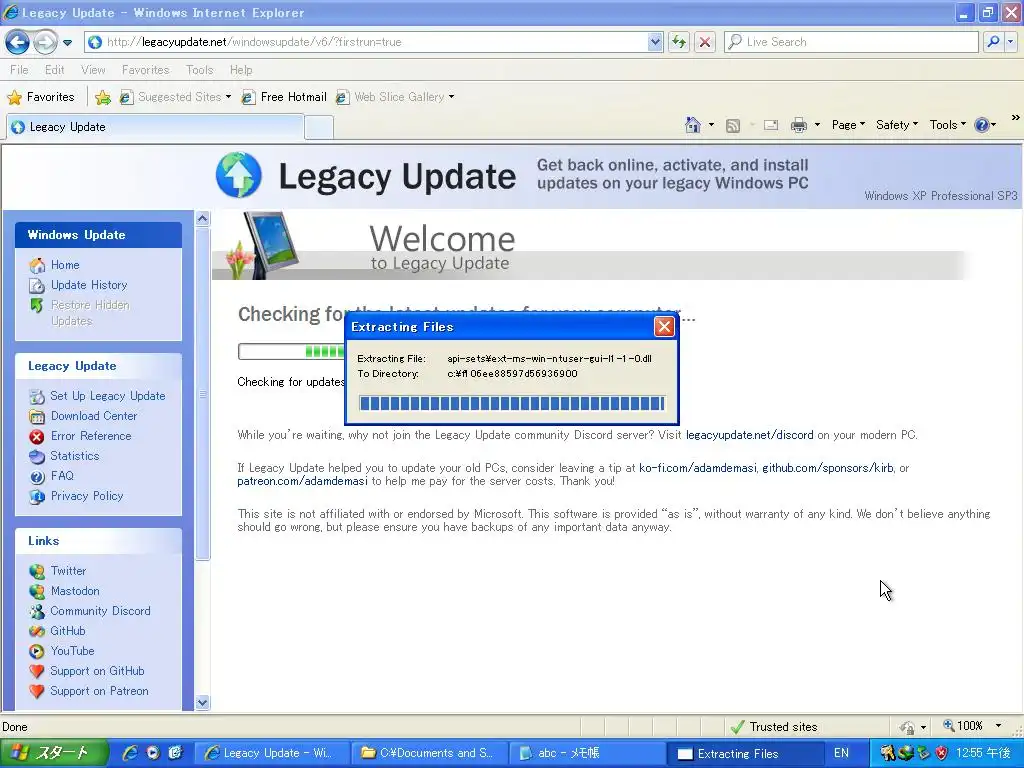
Task: Click Support on Patreon heart icon
Action: pos(37,691)
